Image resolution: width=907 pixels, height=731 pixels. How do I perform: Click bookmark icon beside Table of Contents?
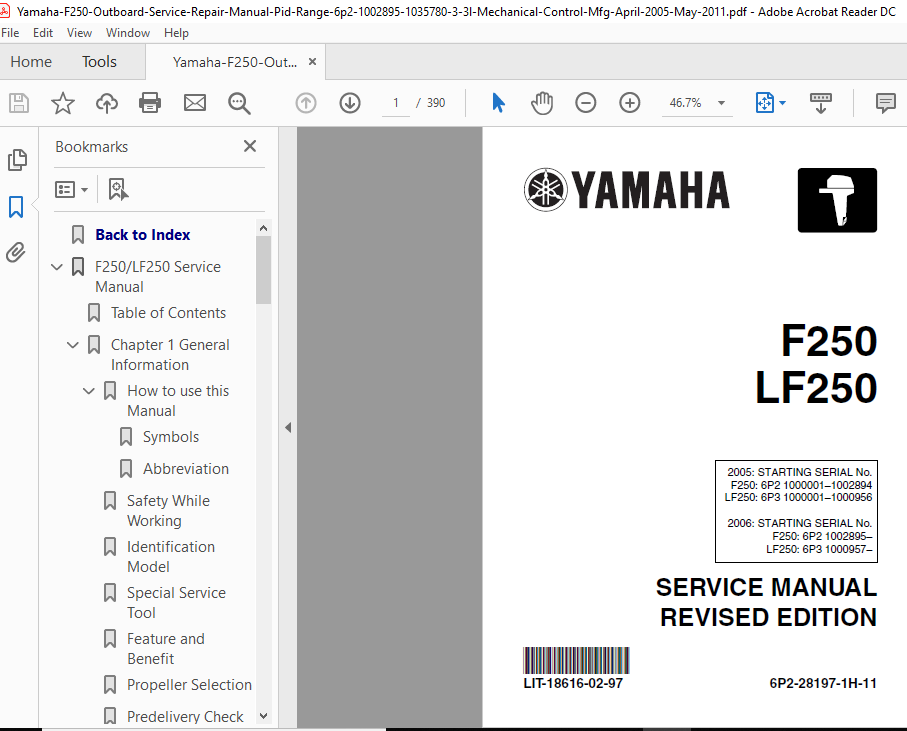pos(94,313)
